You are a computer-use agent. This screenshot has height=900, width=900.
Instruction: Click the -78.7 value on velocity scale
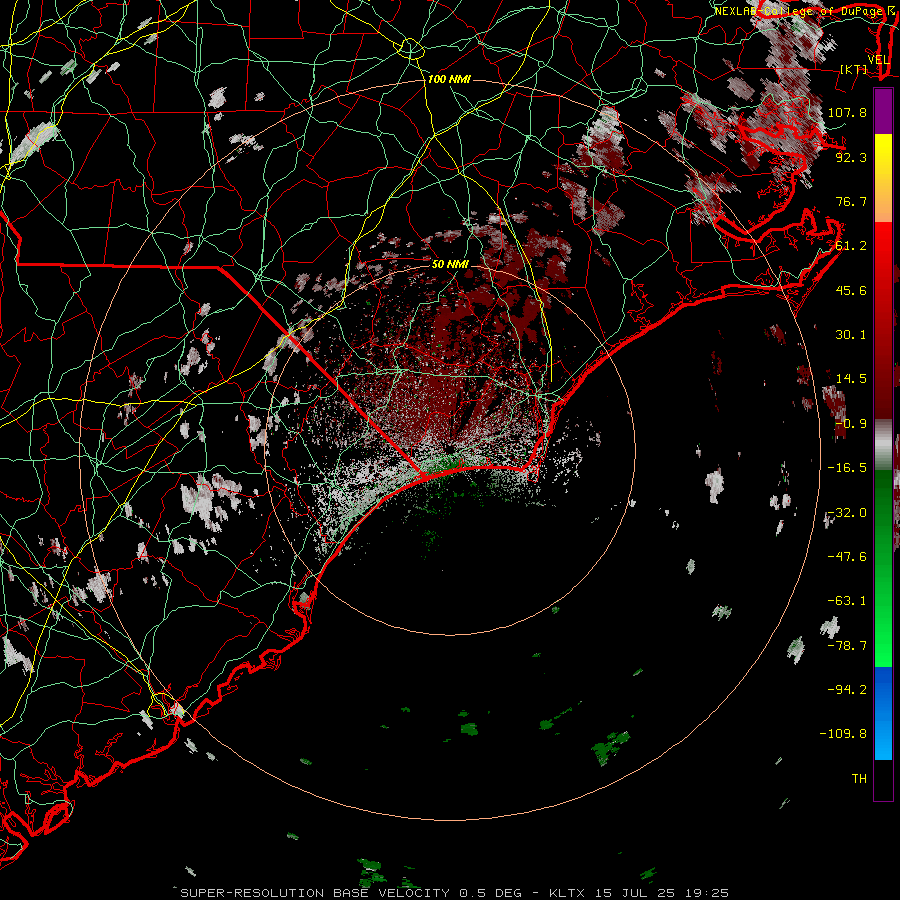[847, 646]
